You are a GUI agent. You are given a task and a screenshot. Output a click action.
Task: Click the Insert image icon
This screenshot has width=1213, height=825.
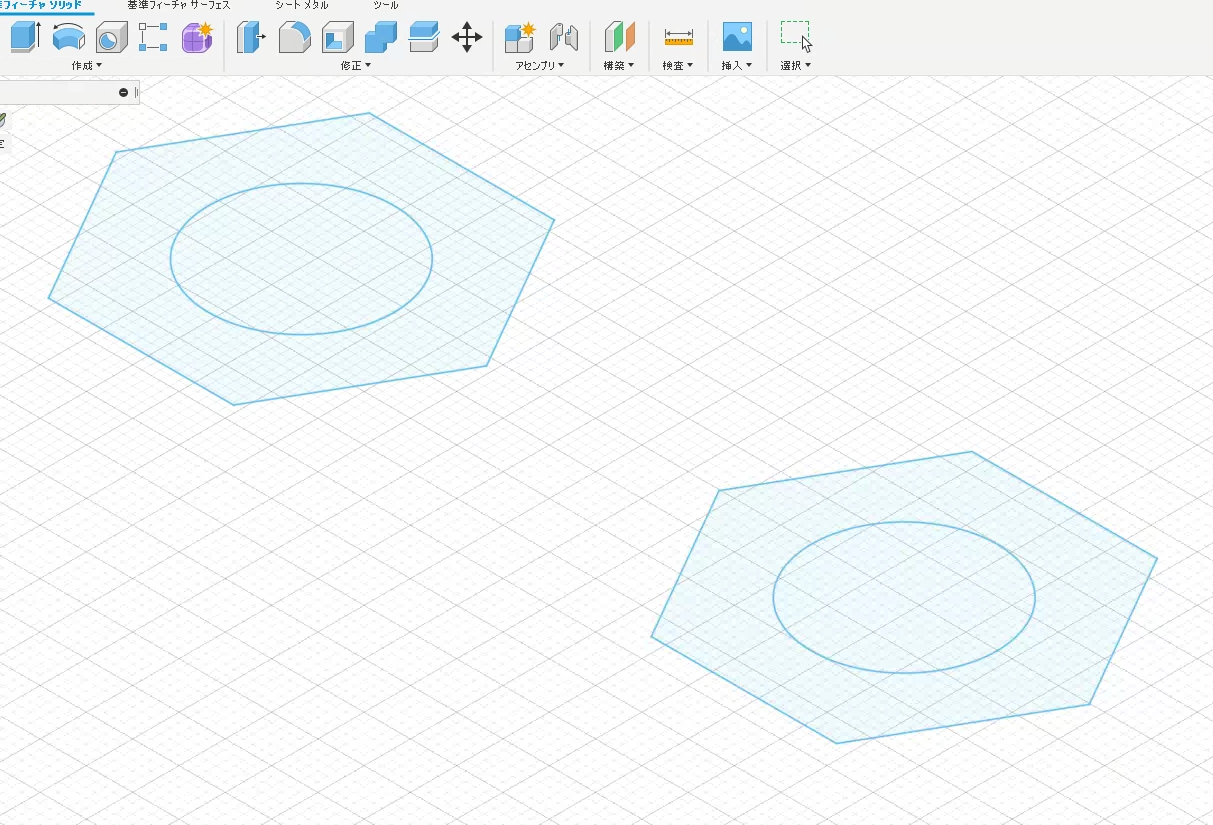[737, 37]
